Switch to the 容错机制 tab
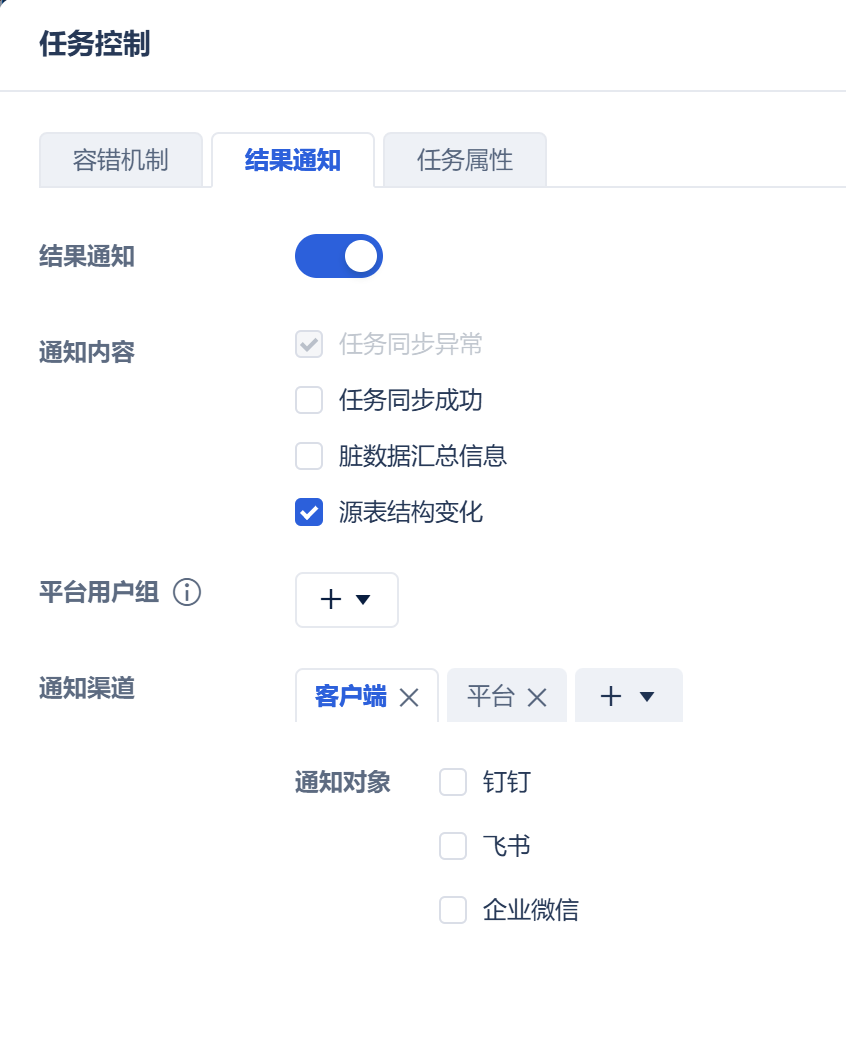Viewport: 846px width, 1052px height. 121,160
